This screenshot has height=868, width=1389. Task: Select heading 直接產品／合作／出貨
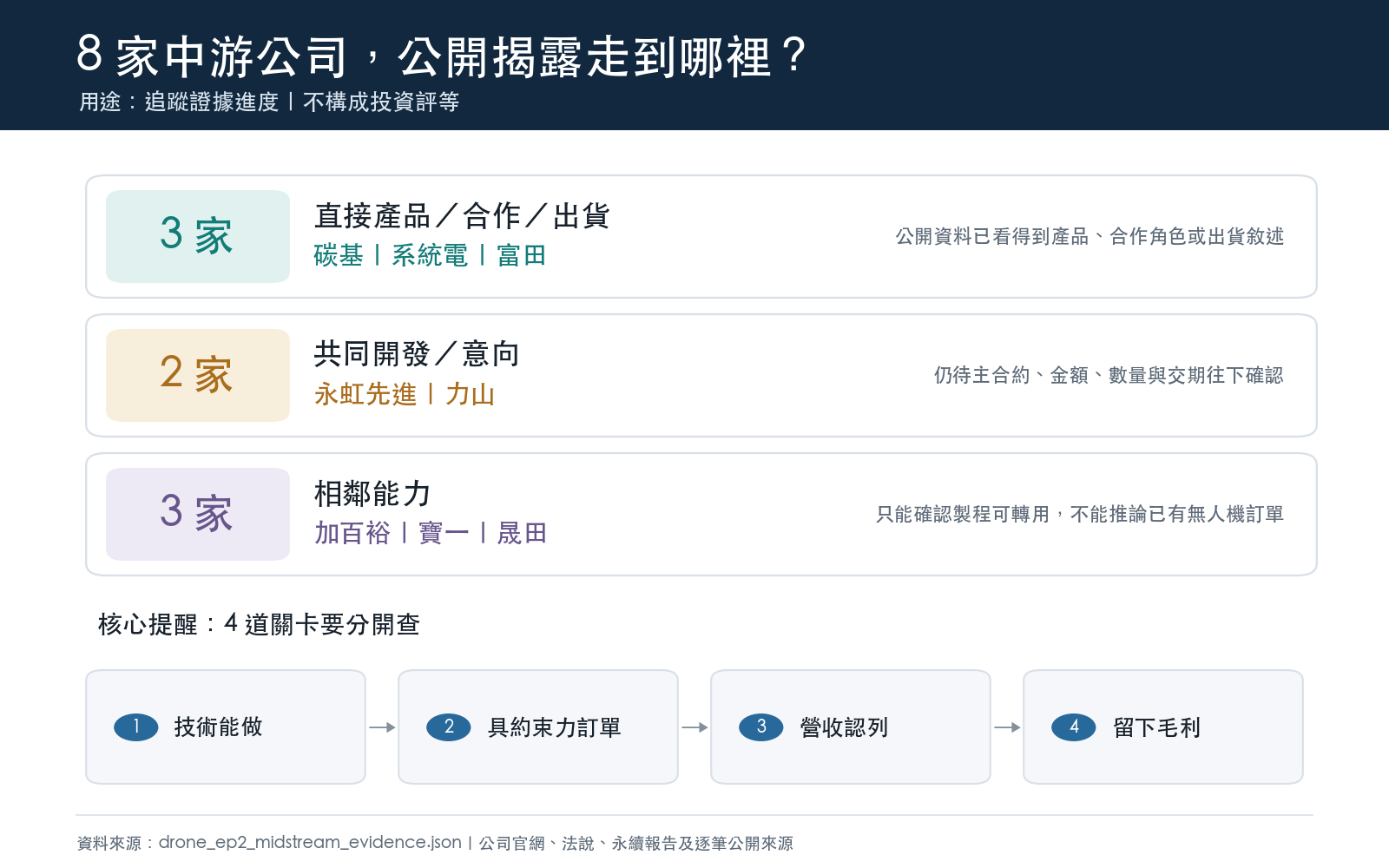point(462,215)
